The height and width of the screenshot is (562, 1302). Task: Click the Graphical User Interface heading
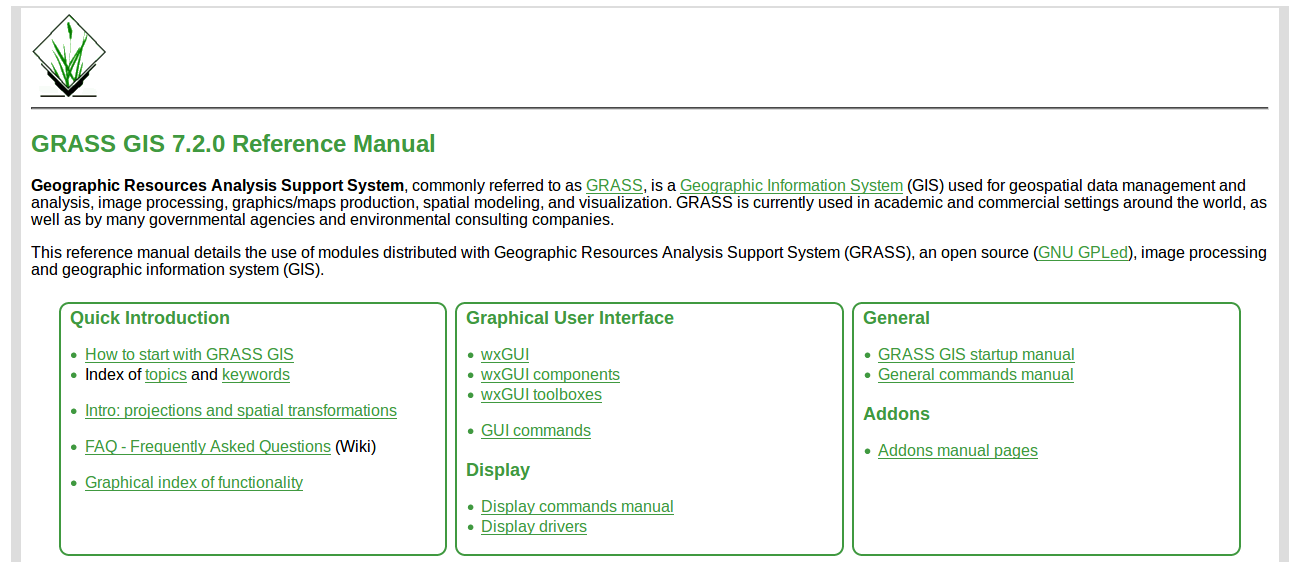pyautogui.click(x=570, y=318)
